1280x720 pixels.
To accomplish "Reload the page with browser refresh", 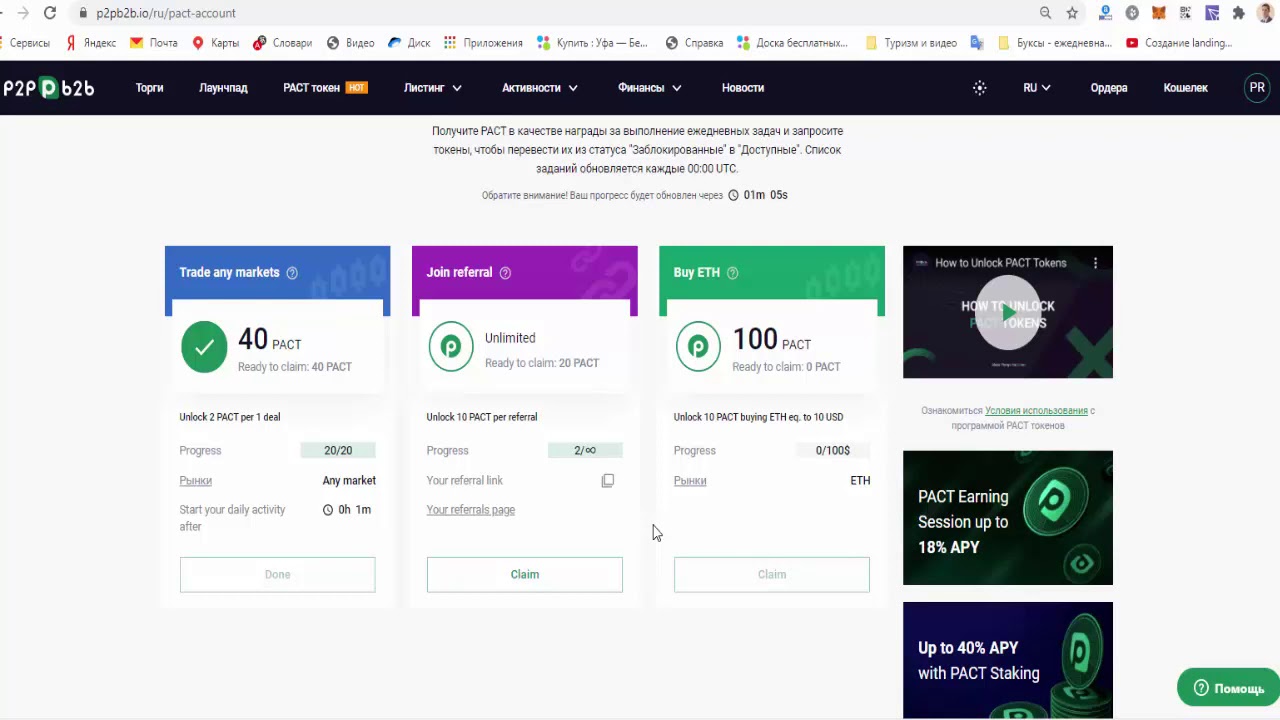I will (50, 13).
